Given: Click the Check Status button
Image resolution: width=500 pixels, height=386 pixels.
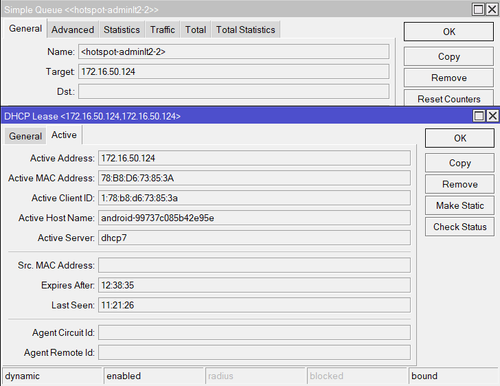Looking at the screenshot, I should tap(460, 227).
